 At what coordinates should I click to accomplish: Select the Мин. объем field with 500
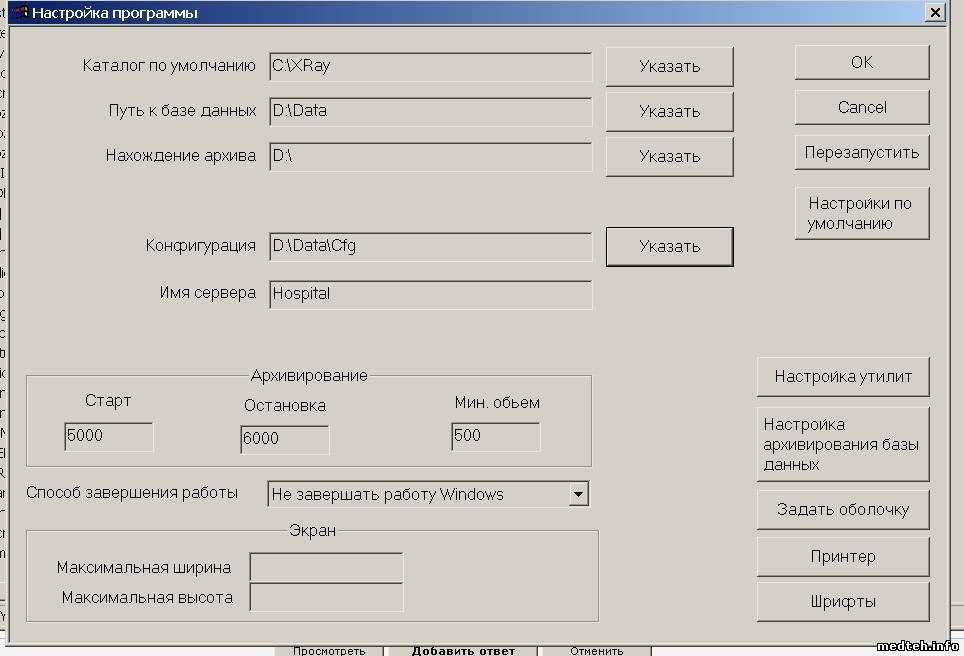495,437
